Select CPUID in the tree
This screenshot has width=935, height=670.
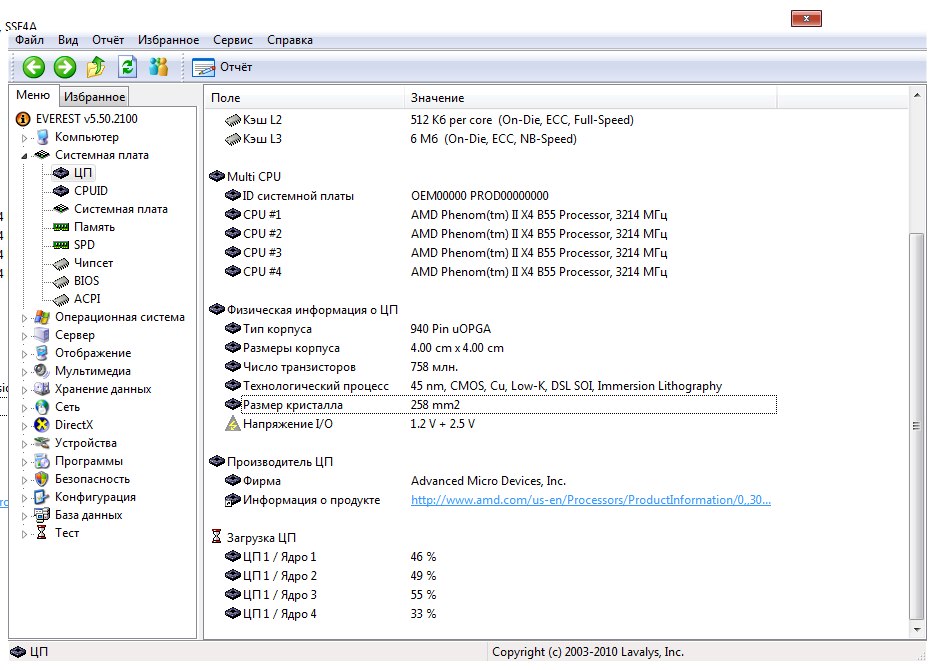pyautogui.click(x=90, y=191)
